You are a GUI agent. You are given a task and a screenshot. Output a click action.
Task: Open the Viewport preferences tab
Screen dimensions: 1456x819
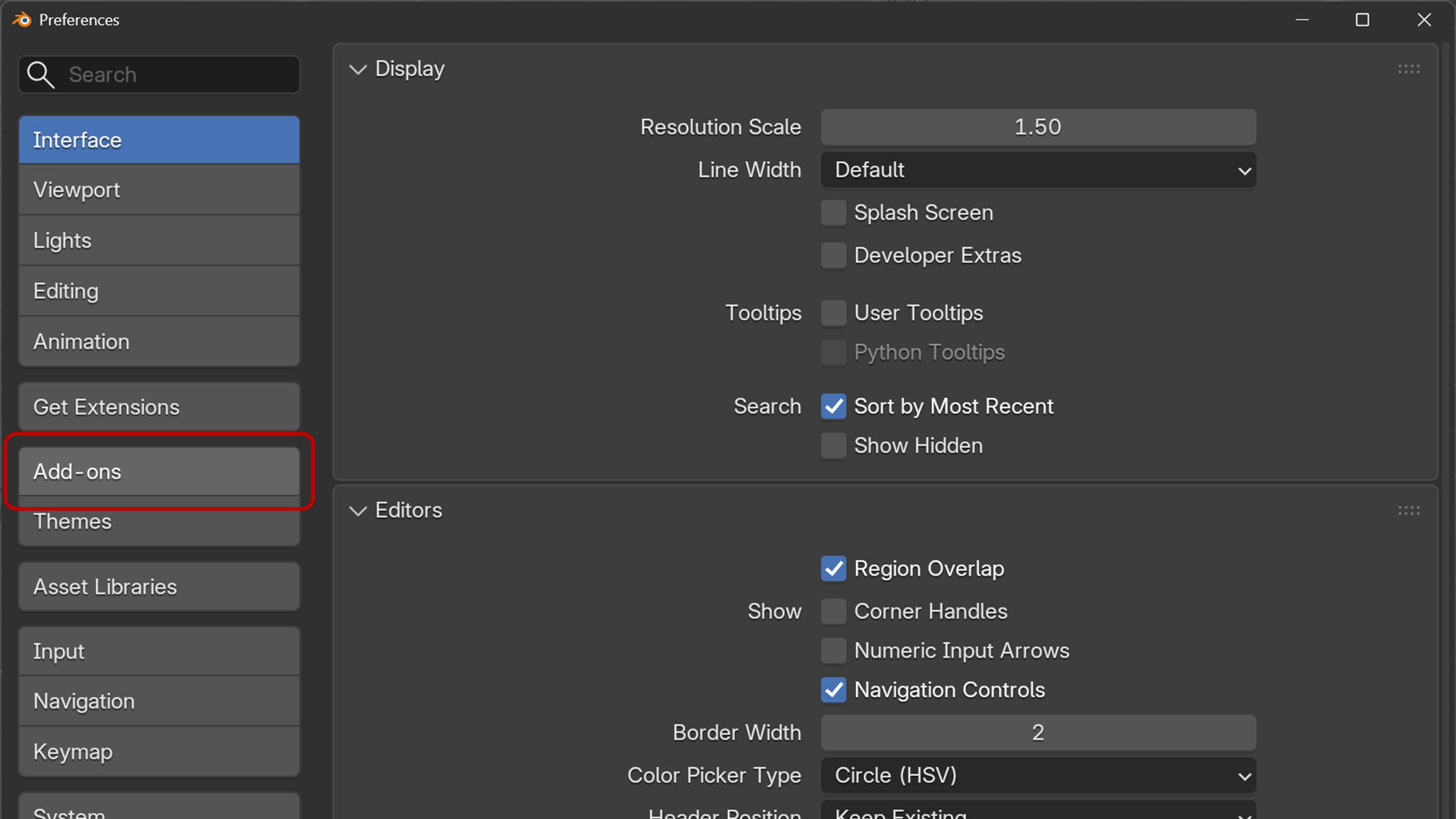(159, 190)
